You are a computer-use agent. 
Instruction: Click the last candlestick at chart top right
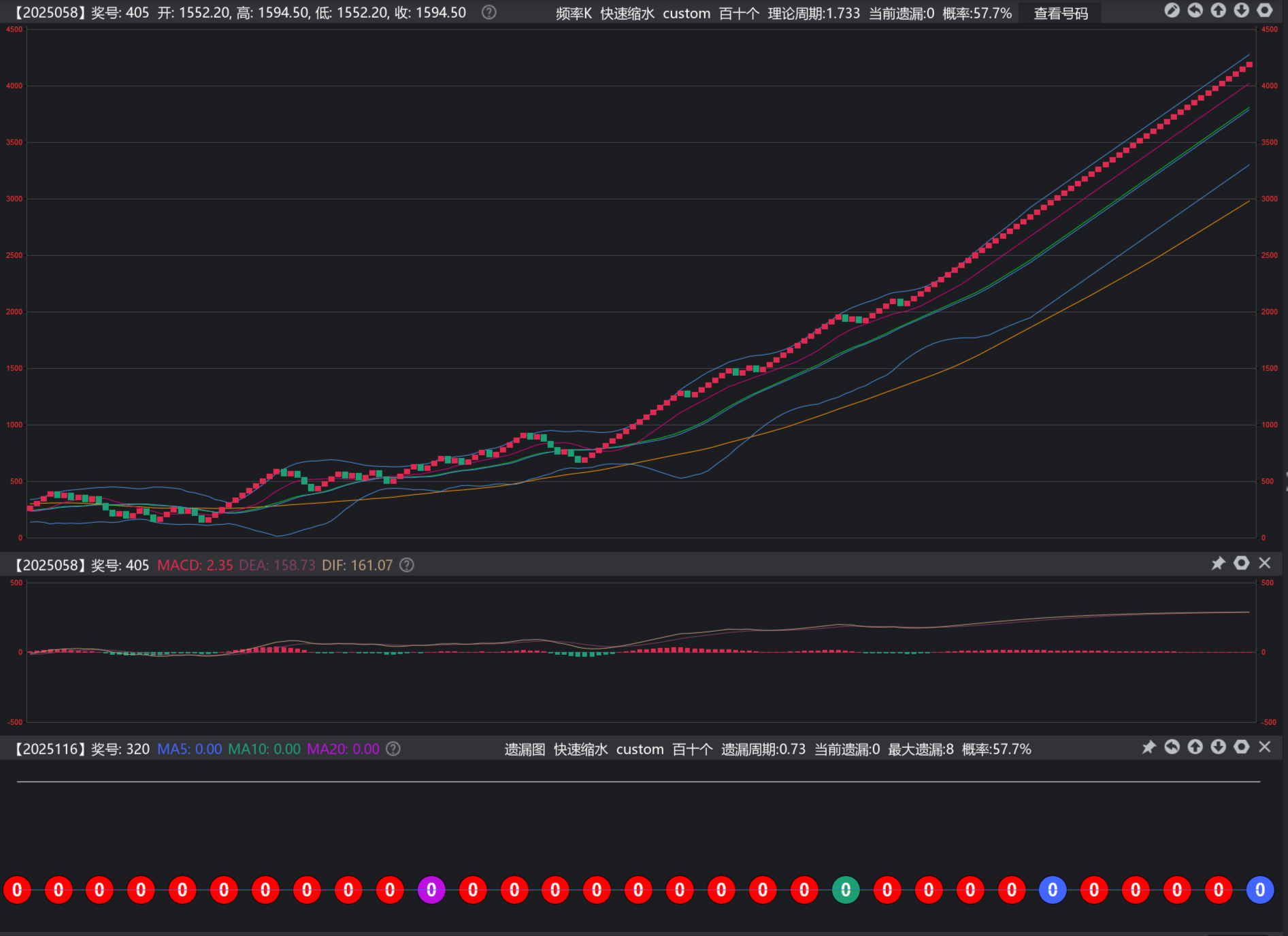point(1249,65)
